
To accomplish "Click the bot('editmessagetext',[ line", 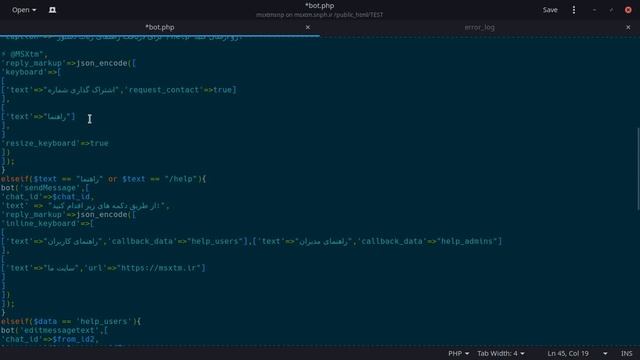I will tap(54, 330).
